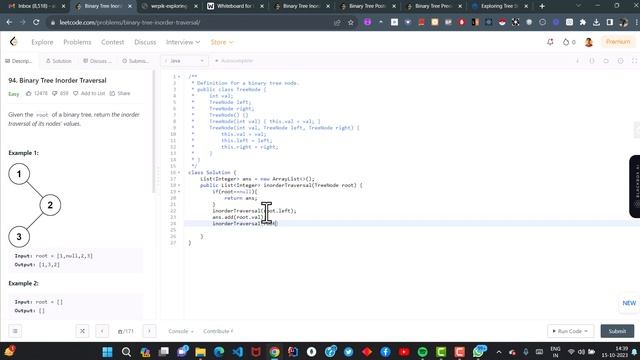Switch to the Inbox Gmail browser tab
This screenshot has height=360, width=640.
pos(37,6)
